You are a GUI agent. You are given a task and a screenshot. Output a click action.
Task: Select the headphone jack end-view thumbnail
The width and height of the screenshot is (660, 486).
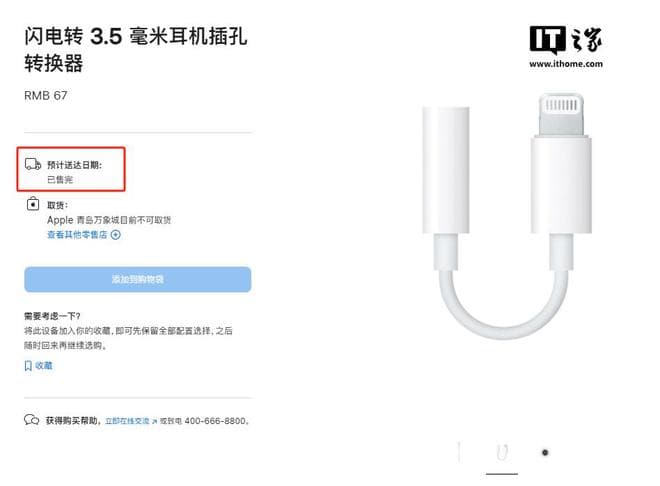click(545, 453)
